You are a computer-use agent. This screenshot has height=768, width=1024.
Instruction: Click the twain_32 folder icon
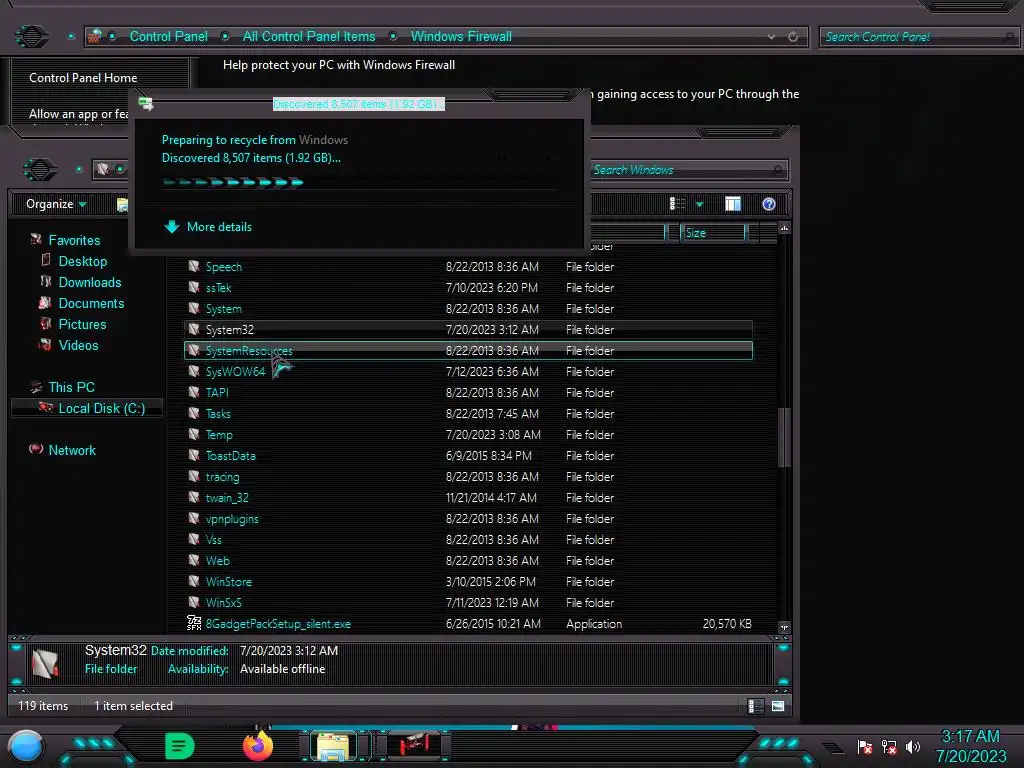(x=194, y=498)
